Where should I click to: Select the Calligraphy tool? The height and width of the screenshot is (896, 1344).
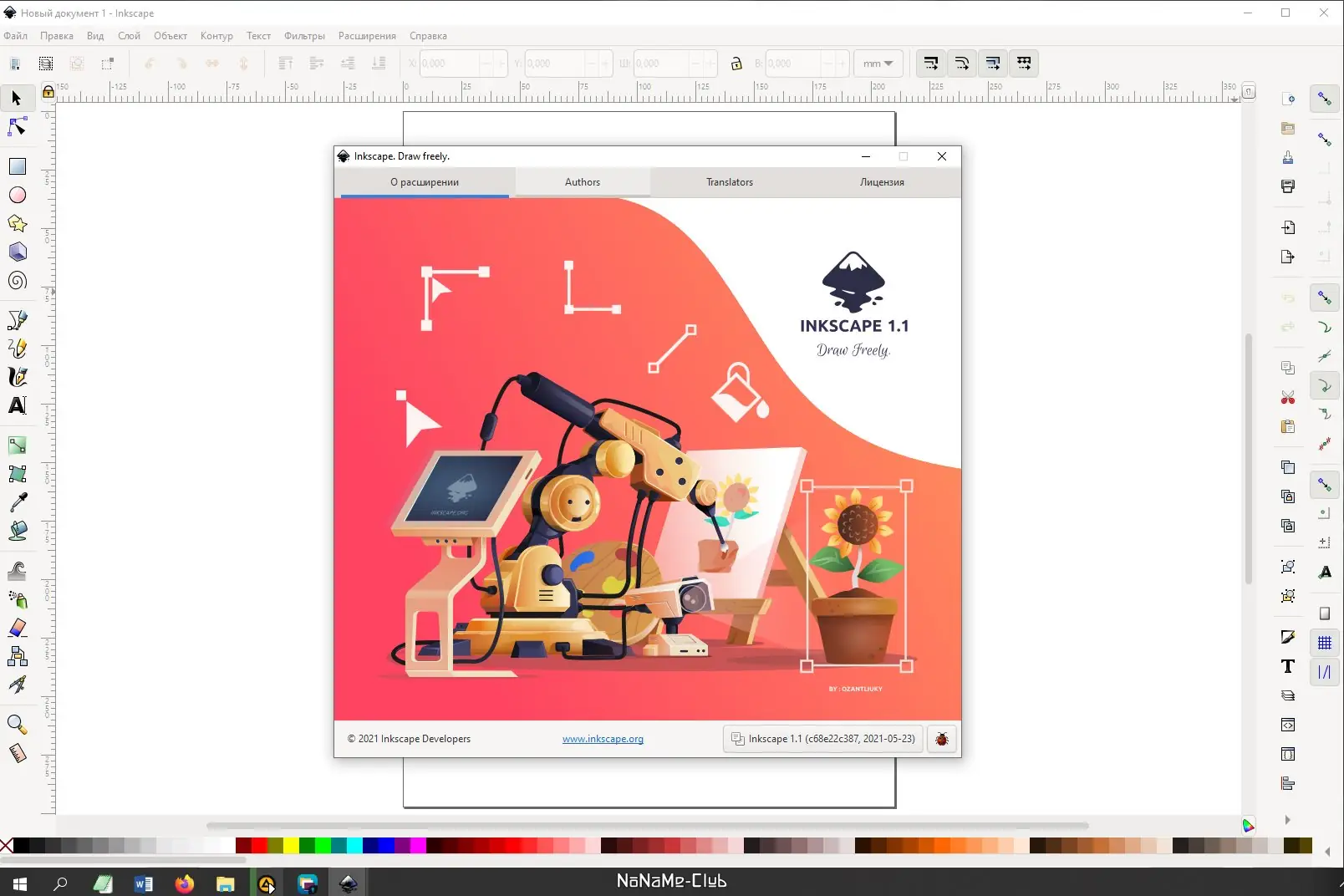[17, 377]
